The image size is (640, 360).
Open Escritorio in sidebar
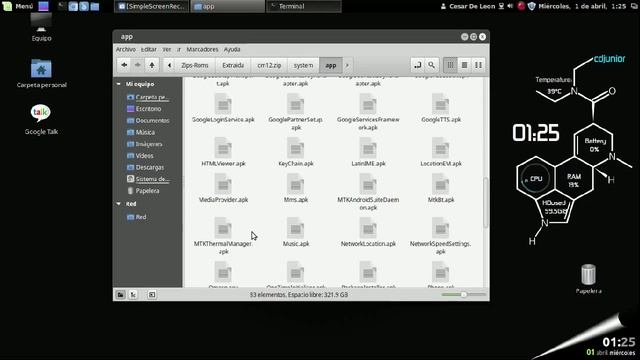(x=144, y=109)
